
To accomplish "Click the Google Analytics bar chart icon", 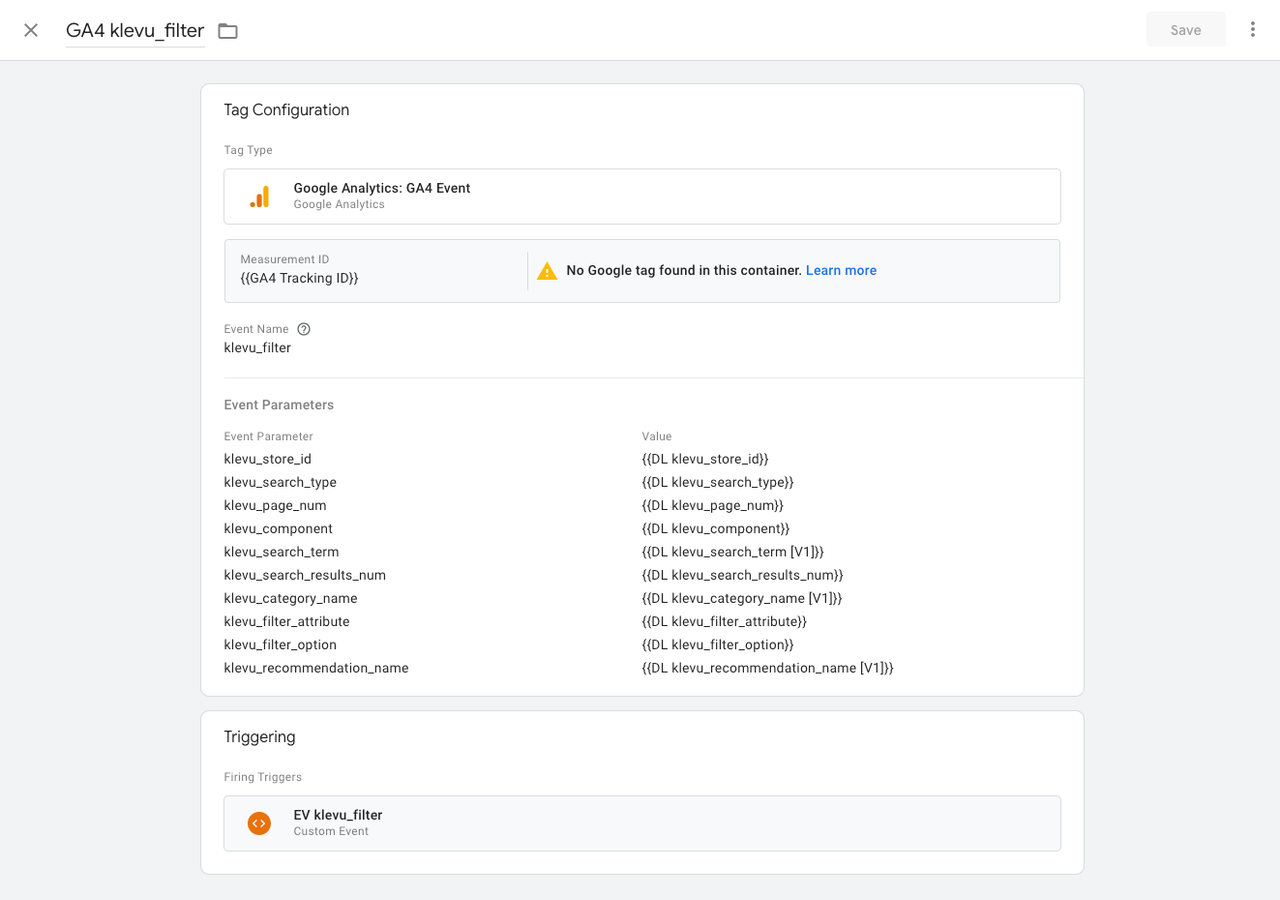I will pos(260,196).
